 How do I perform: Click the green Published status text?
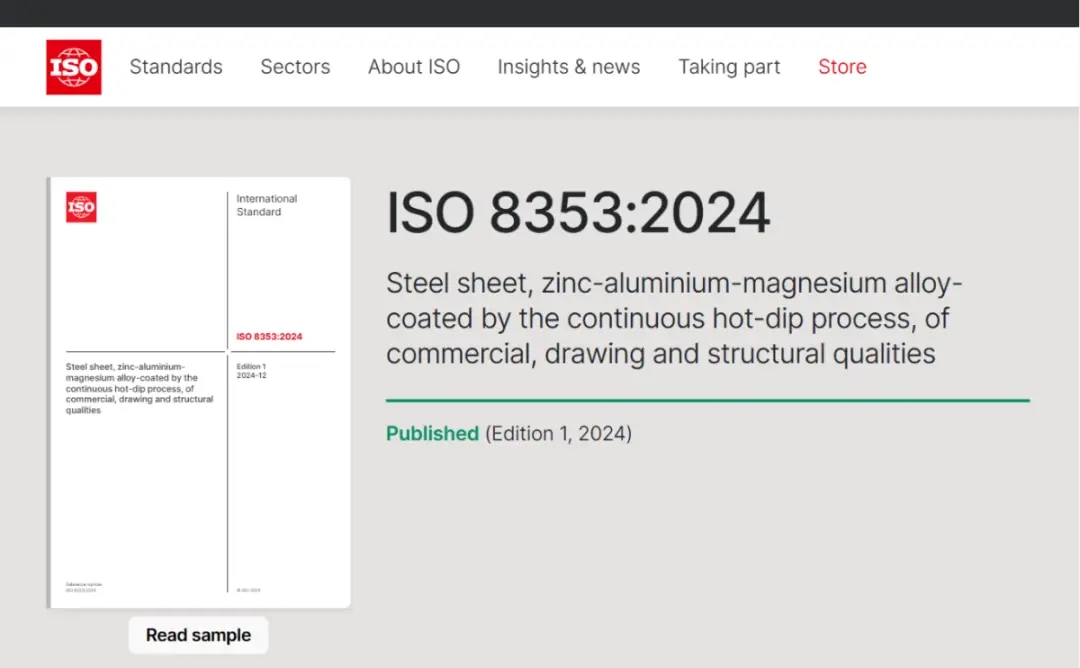pos(432,433)
